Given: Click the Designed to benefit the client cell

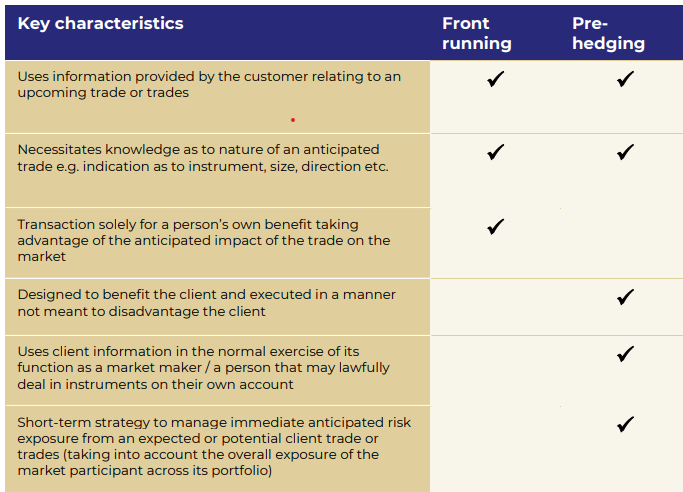Looking at the screenshot, I should [217, 307].
